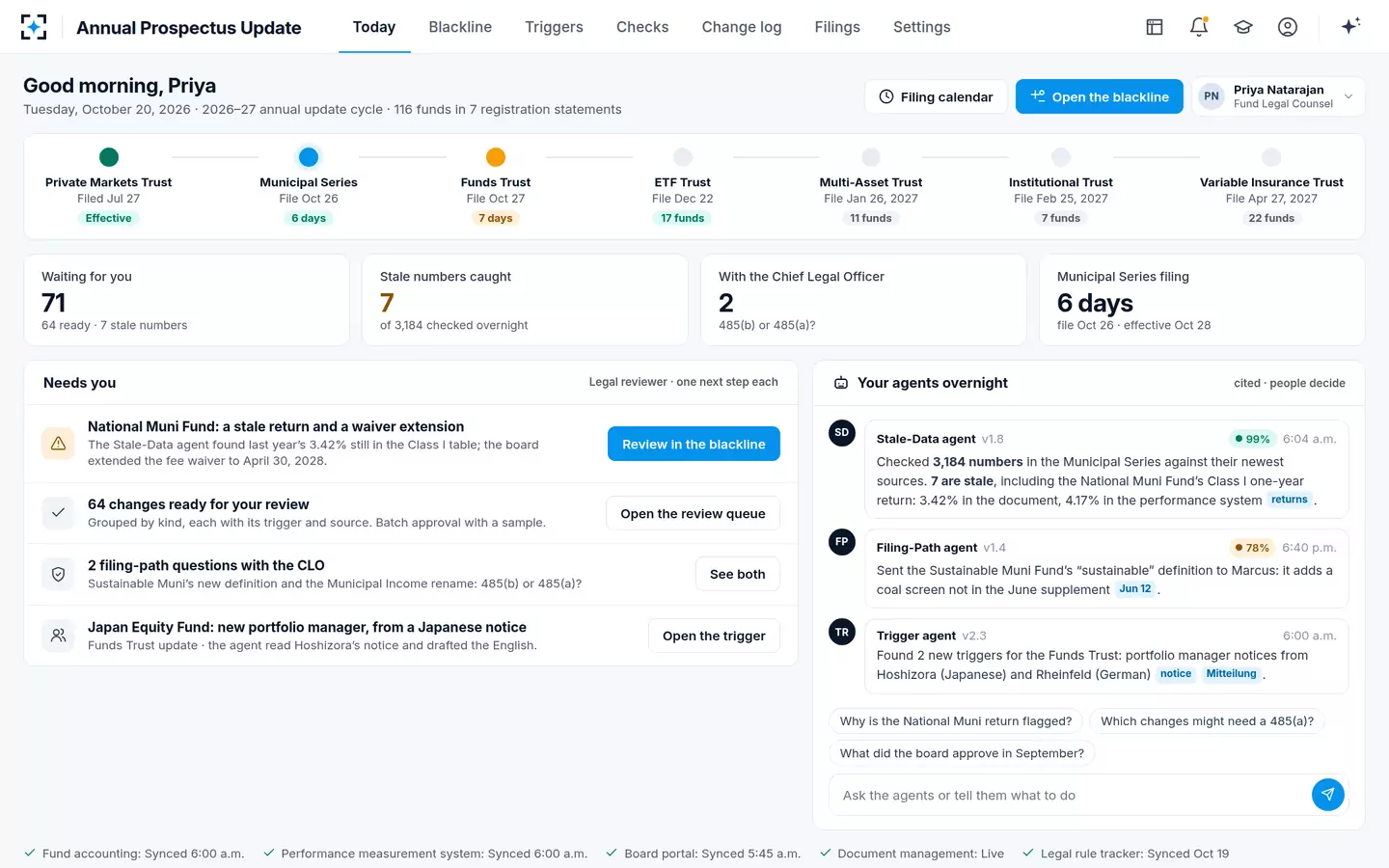Screen dimensions: 1389x868
Task: Select the Private Markets Trust timeline dot
Action: 109,156
